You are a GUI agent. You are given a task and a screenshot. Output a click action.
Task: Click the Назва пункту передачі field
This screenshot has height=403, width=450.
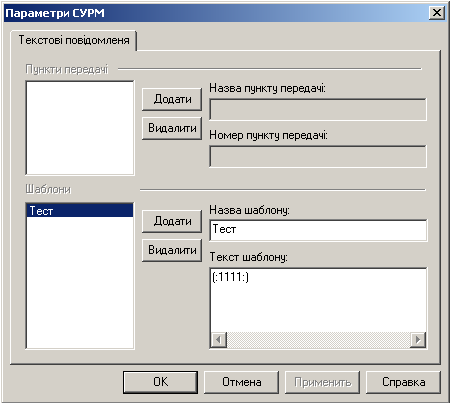click(x=318, y=109)
